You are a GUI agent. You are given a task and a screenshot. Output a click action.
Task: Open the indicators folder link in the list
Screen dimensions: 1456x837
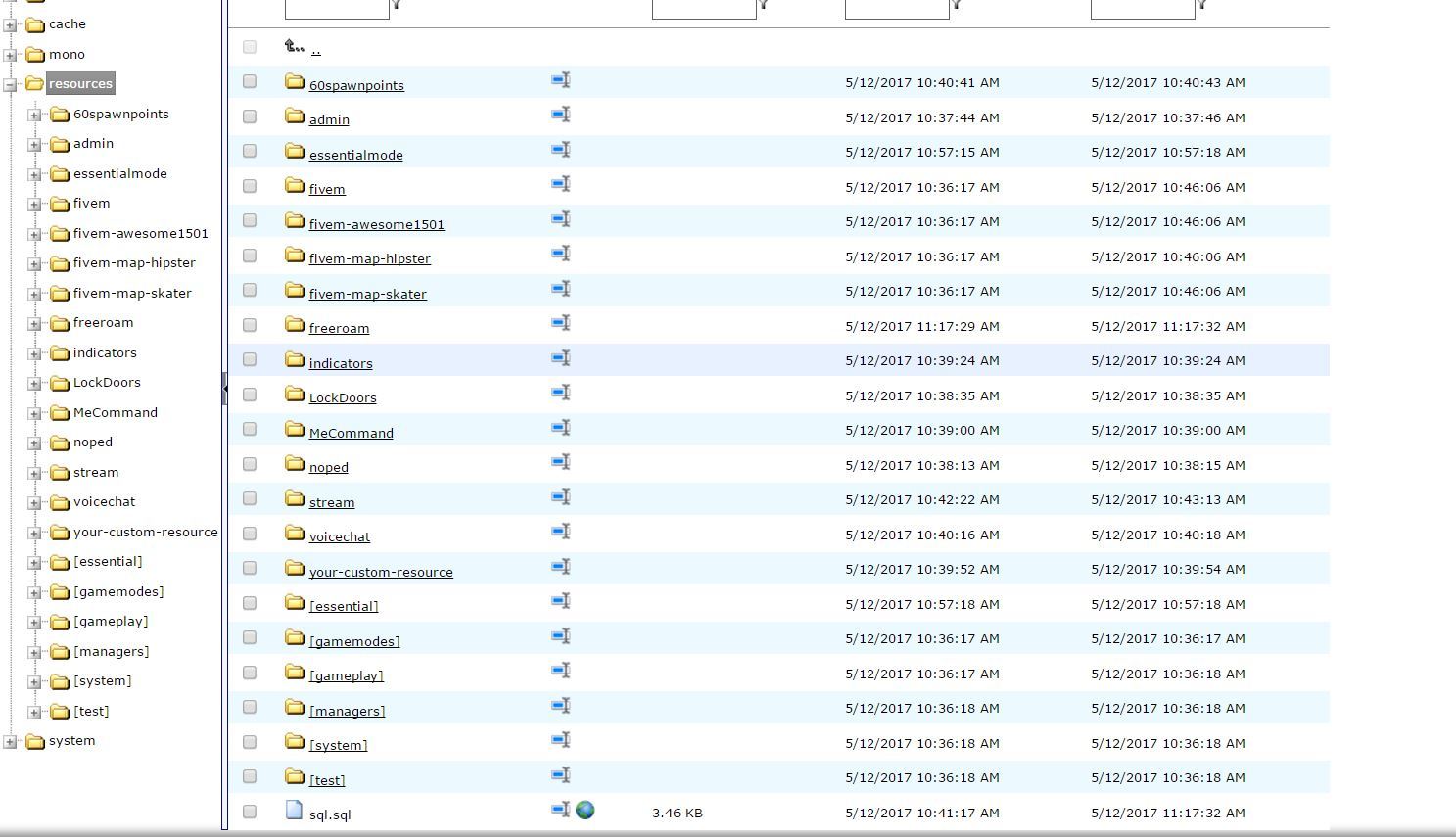pos(340,363)
